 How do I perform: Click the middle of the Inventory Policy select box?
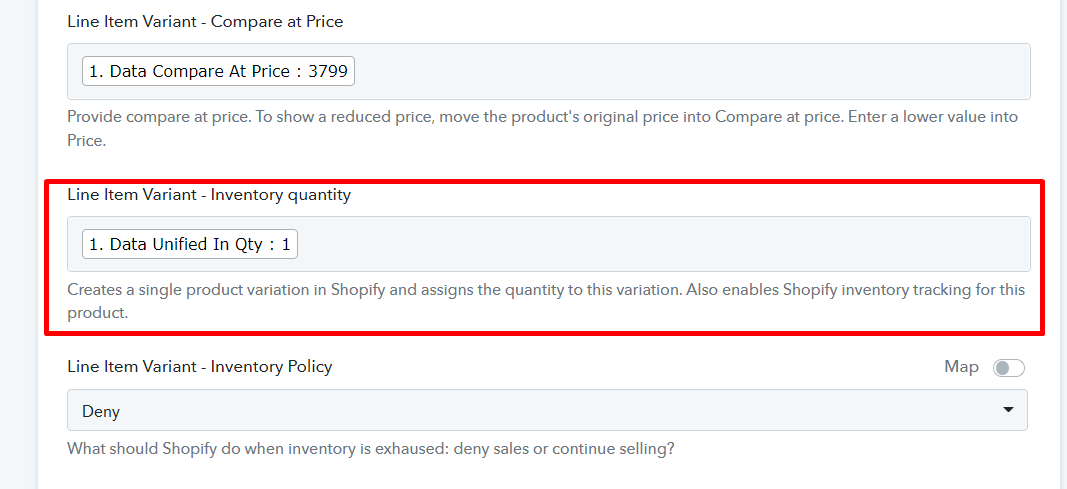[547, 410]
